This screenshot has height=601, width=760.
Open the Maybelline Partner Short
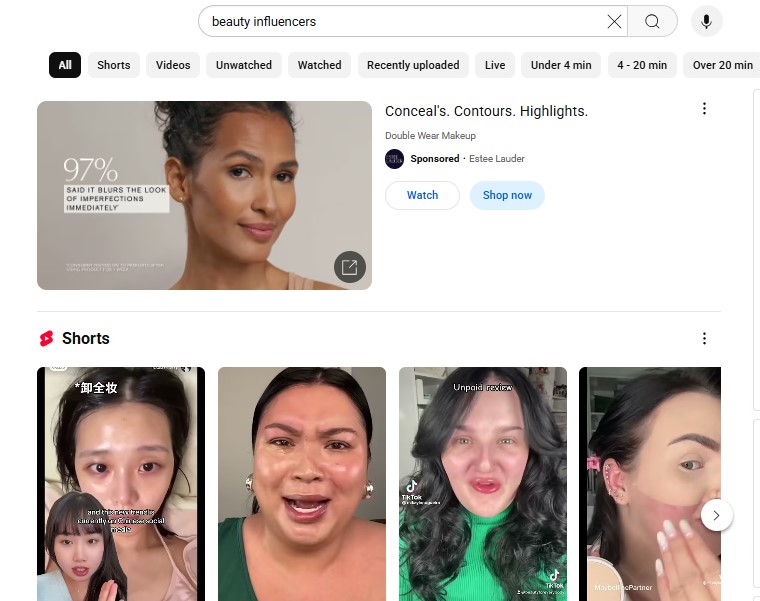pyautogui.click(x=649, y=484)
